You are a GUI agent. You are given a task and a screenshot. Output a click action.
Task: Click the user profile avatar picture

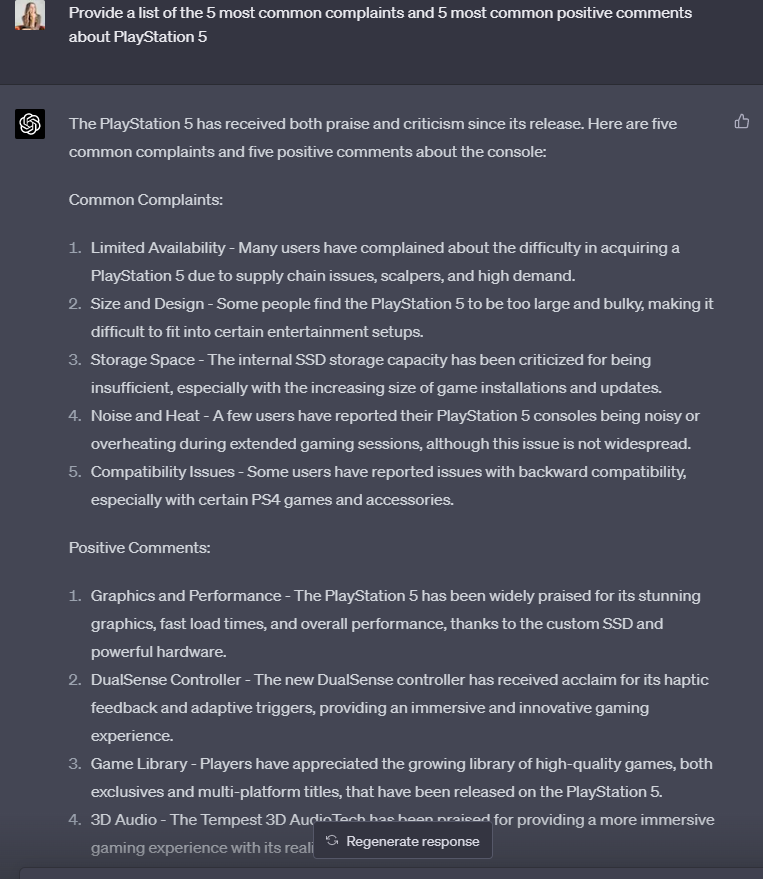pyautogui.click(x=30, y=15)
